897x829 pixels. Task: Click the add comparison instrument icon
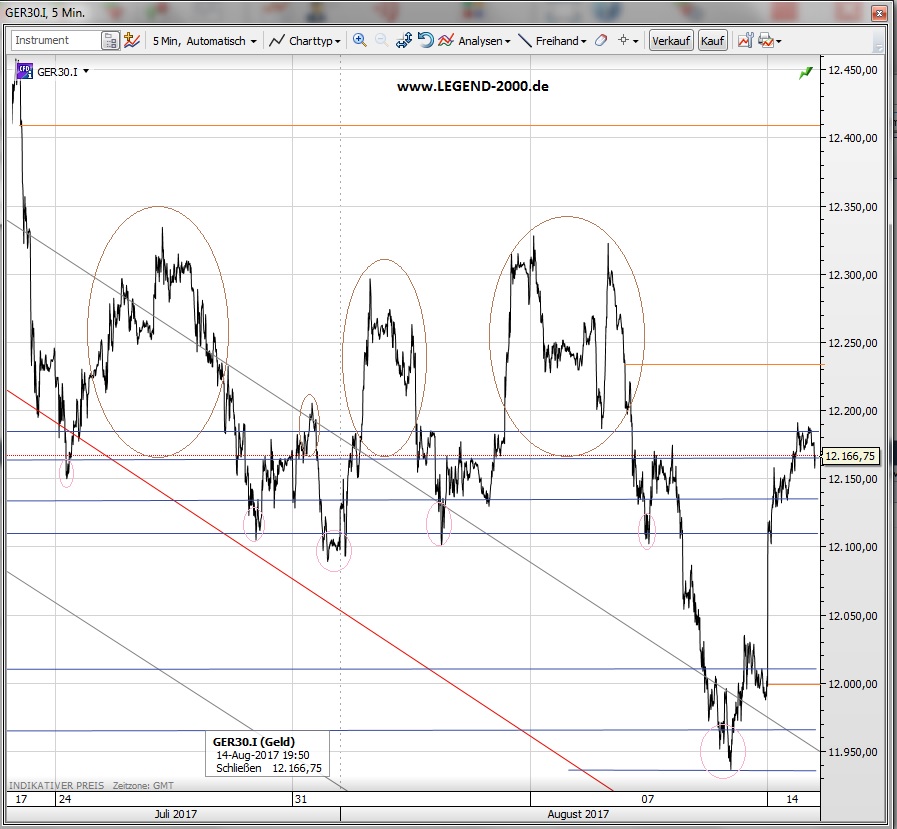[x=132, y=41]
